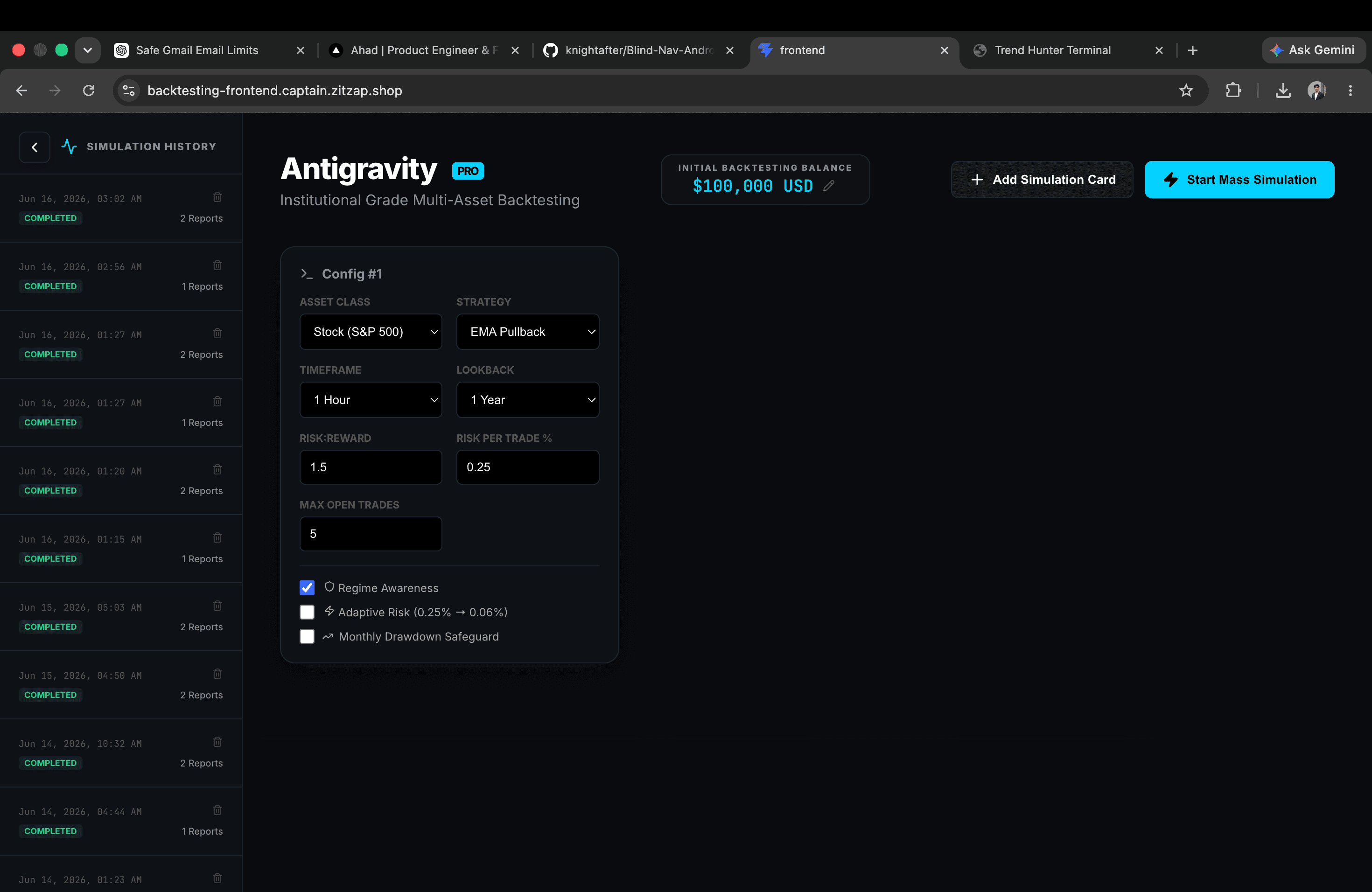This screenshot has height=892, width=1372.
Task: Edit the initial backtesting balance pencil icon
Action: point(828,186)
